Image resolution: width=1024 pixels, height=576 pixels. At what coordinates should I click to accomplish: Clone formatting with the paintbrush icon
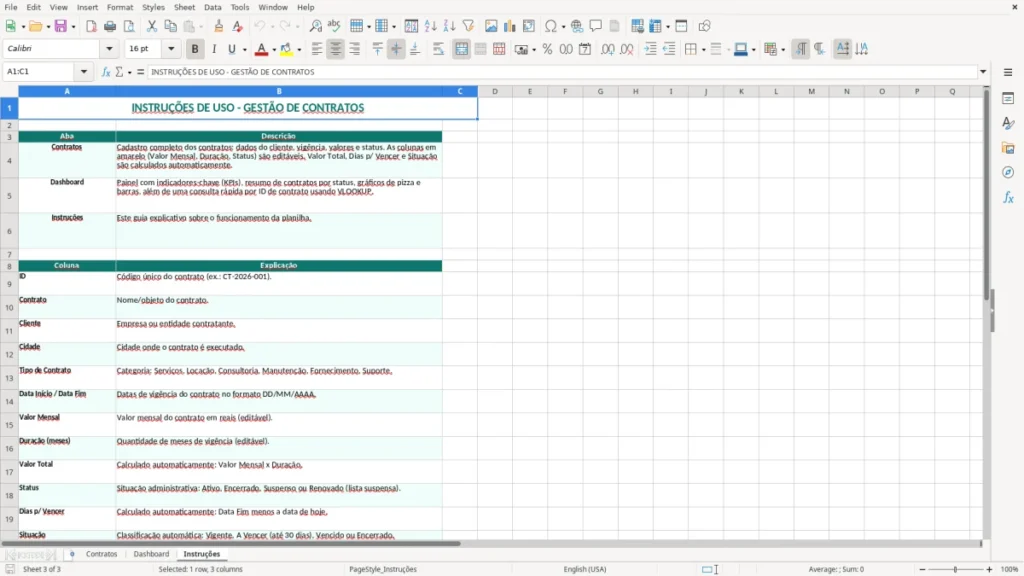pos(219,26)
